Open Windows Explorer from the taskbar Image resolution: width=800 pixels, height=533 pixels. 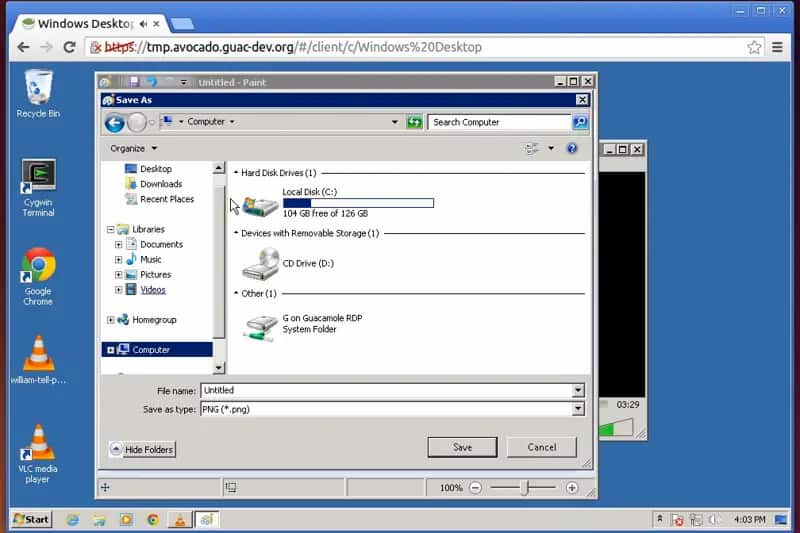point(99,520)
